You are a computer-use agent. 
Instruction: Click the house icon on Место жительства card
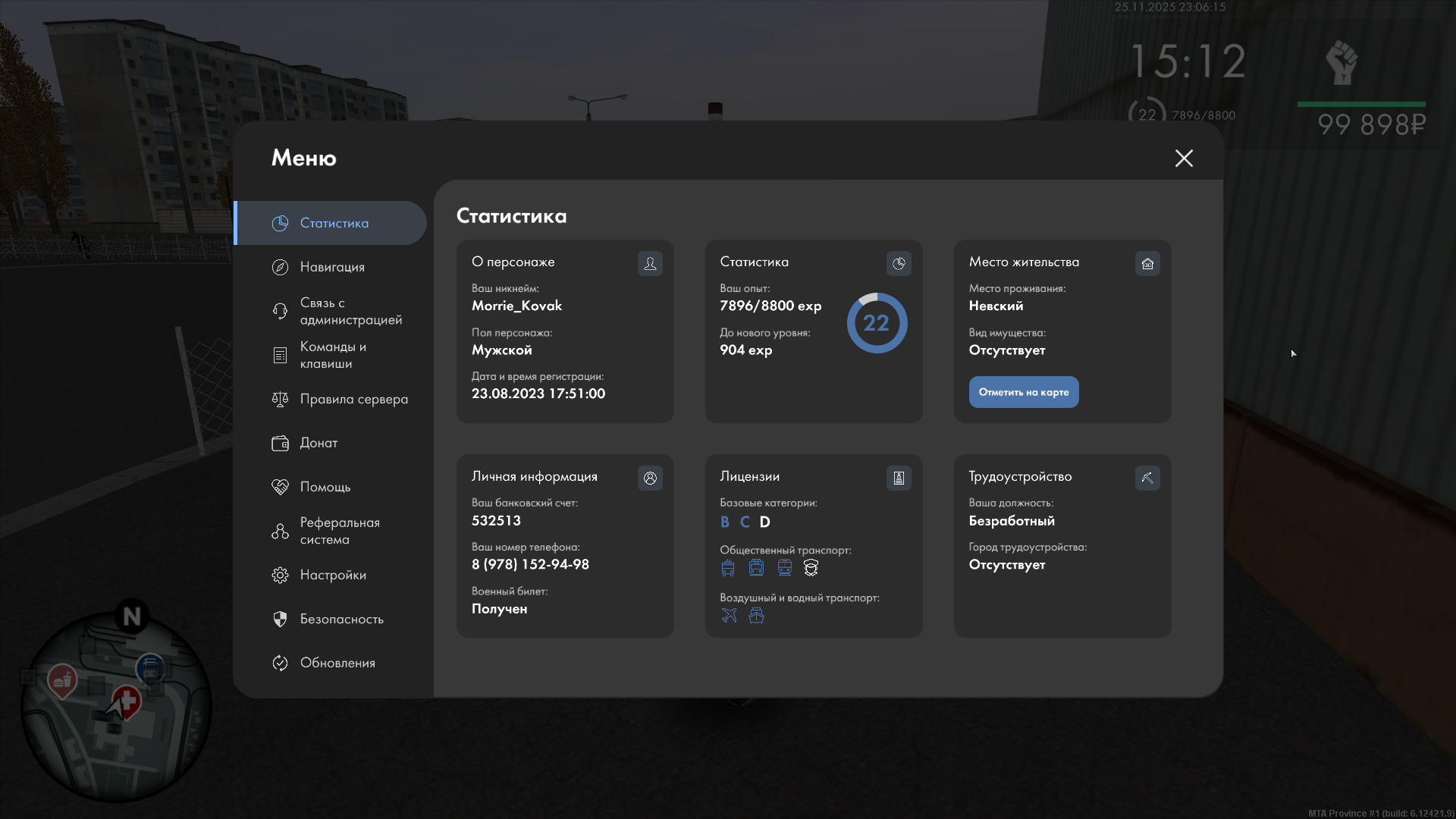click(x=1147, y=263)
